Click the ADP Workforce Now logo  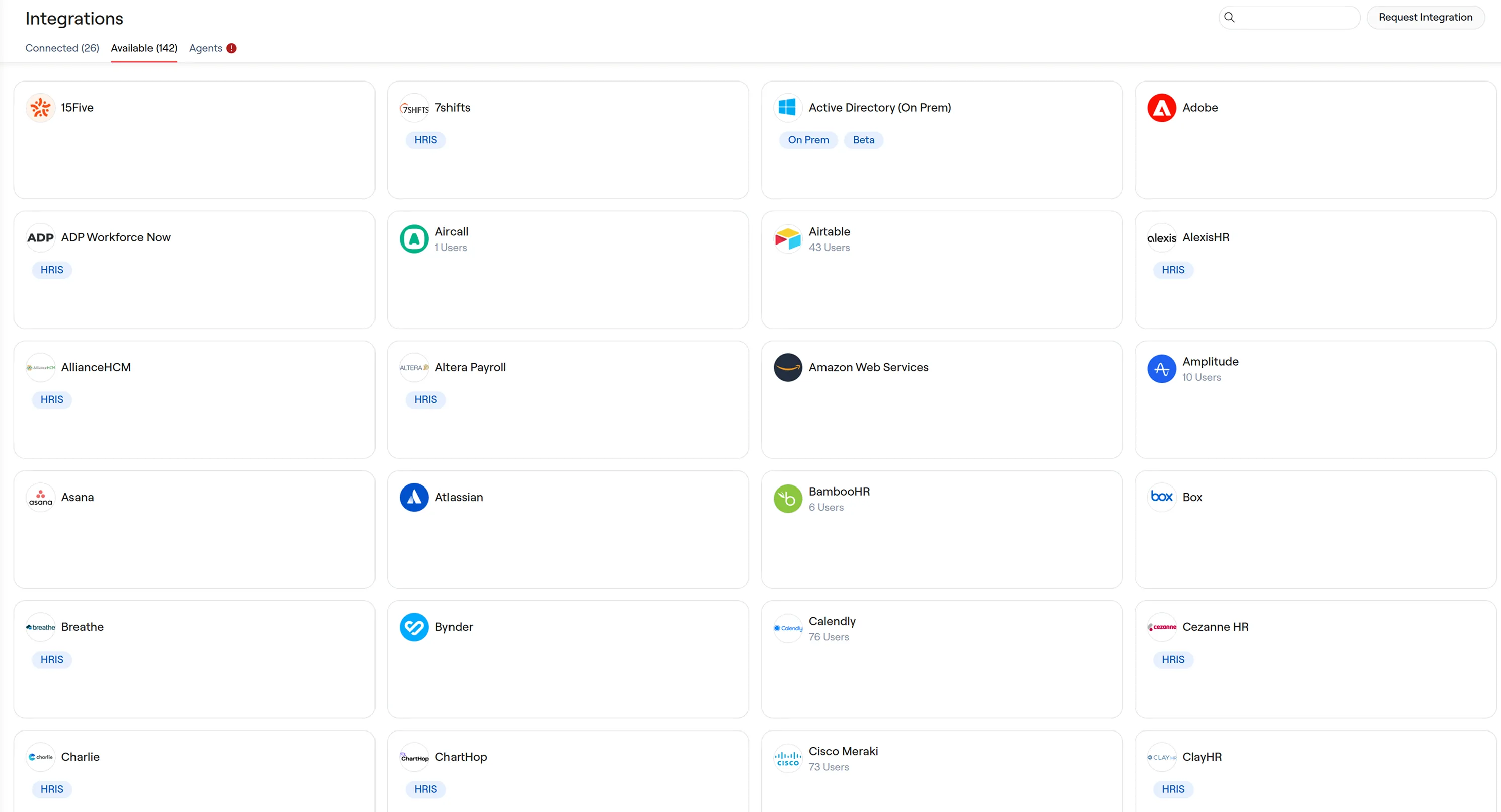[41, 237]
